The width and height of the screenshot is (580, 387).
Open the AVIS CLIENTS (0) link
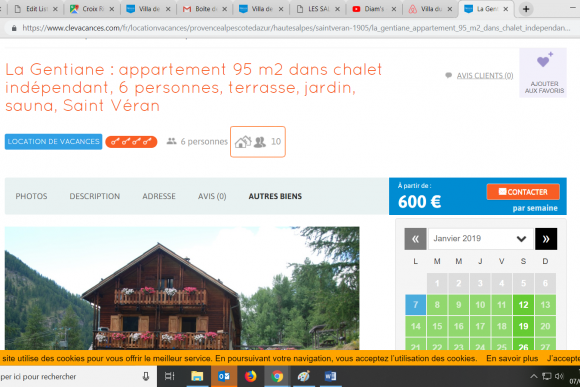485,75
